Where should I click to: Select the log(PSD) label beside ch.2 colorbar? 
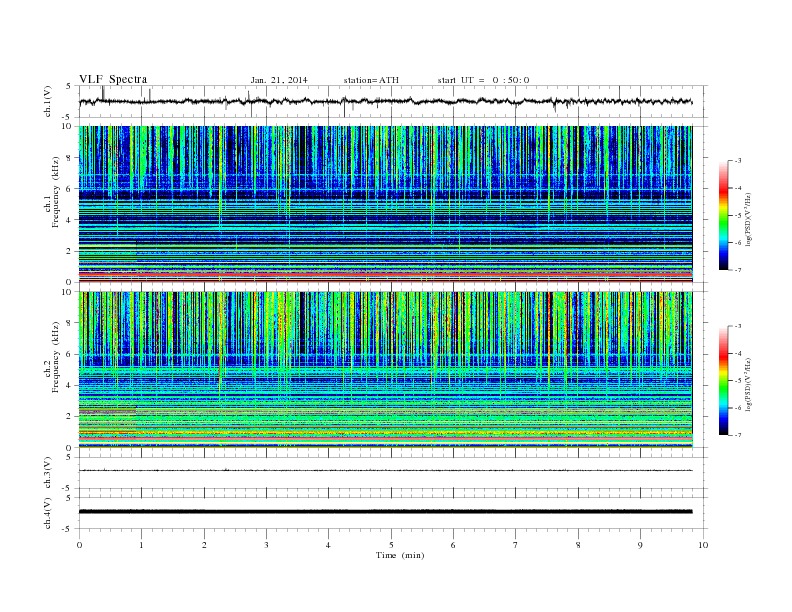coord(748,385)
